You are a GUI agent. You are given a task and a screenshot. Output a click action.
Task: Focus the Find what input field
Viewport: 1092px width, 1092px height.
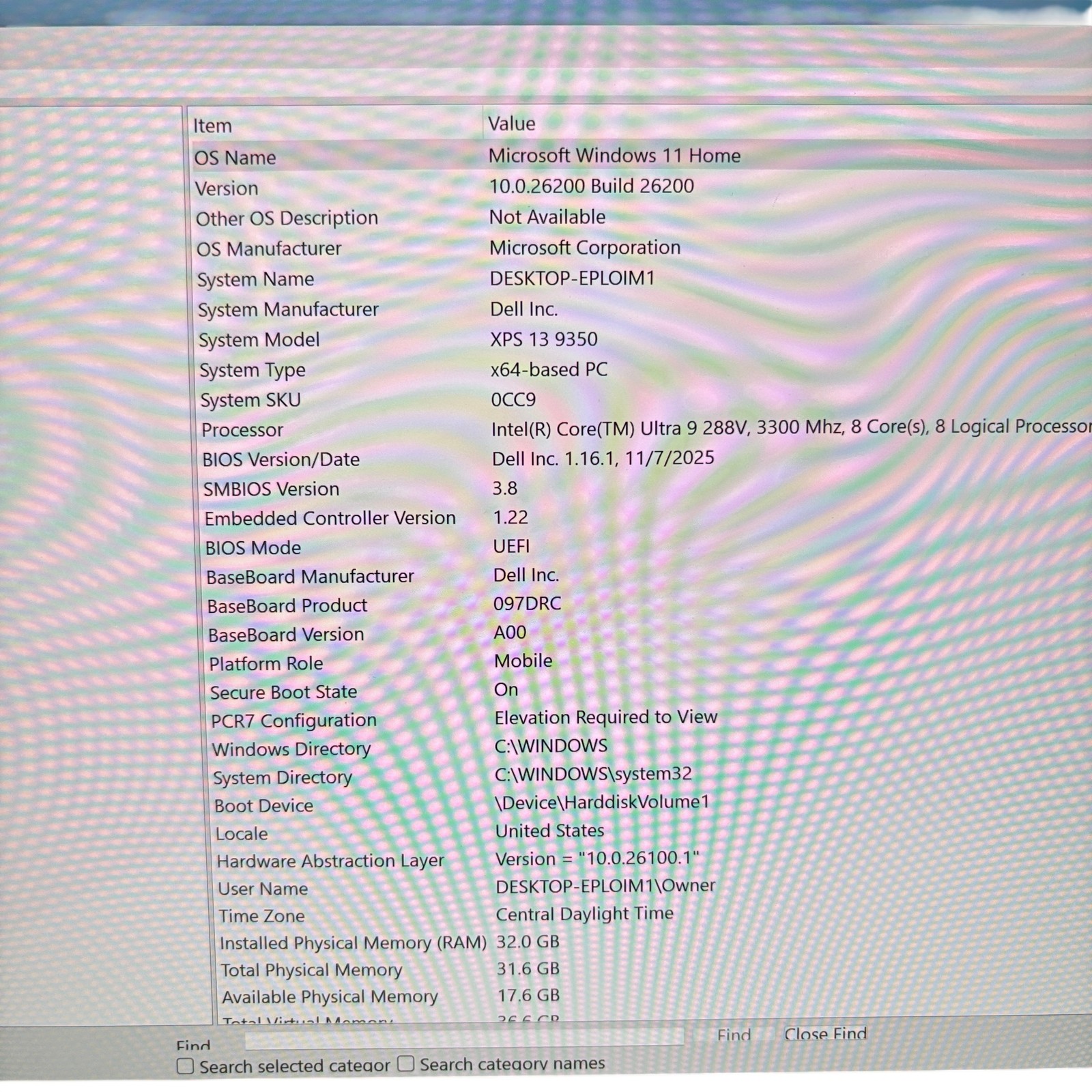click(464, 1037)
